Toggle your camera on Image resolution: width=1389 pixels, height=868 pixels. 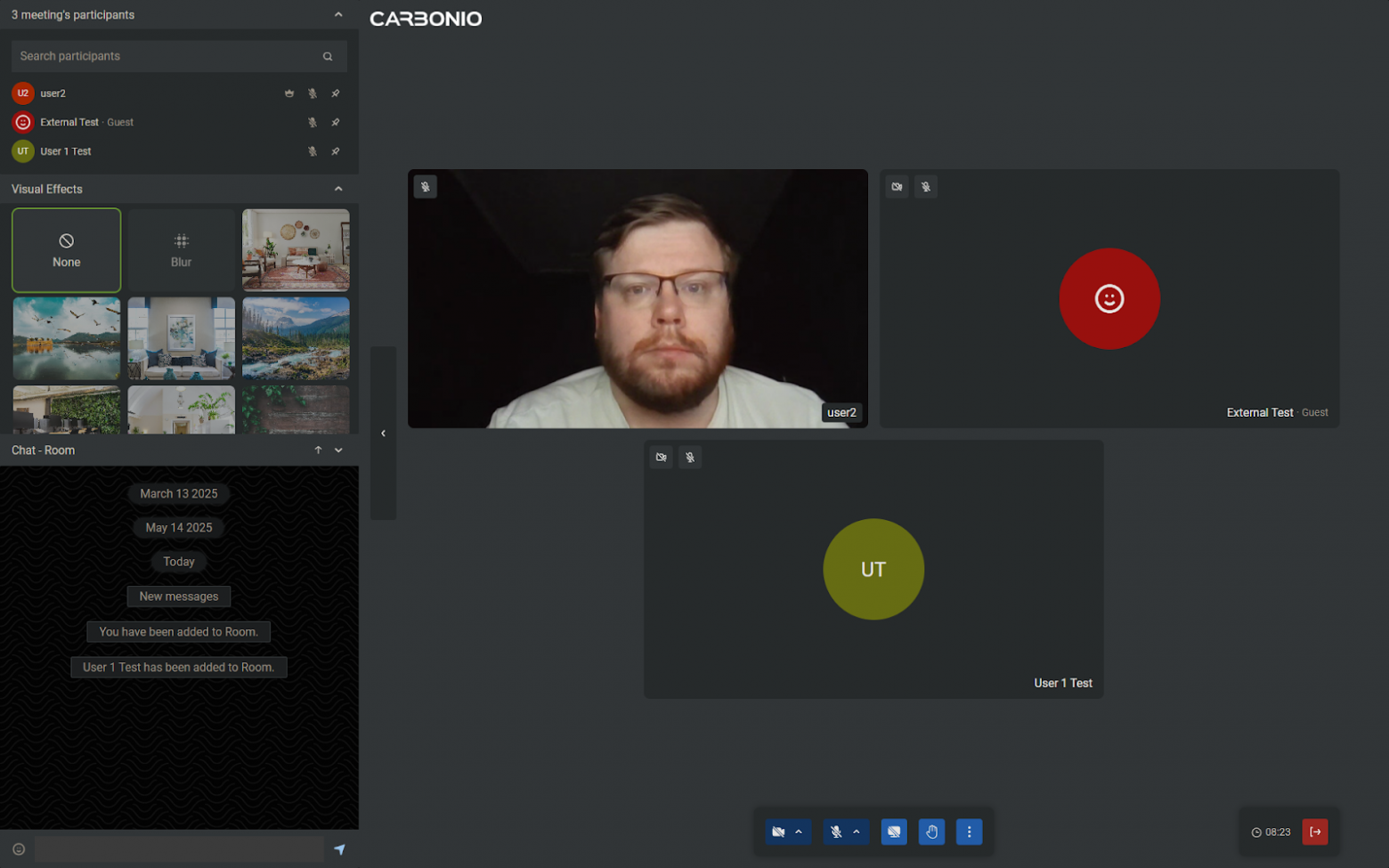pyautogui.click(x=779, y=831)
